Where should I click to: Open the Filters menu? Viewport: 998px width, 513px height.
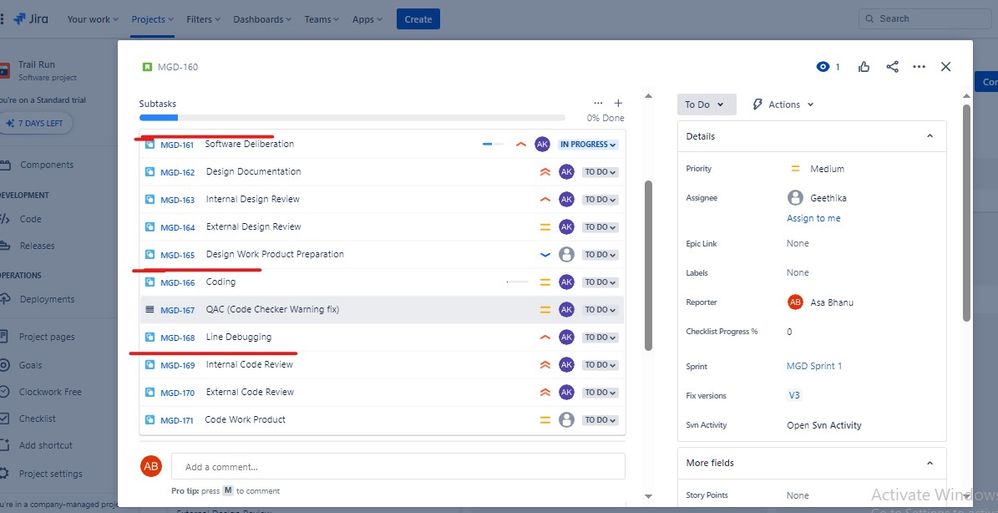click(204, 19)
